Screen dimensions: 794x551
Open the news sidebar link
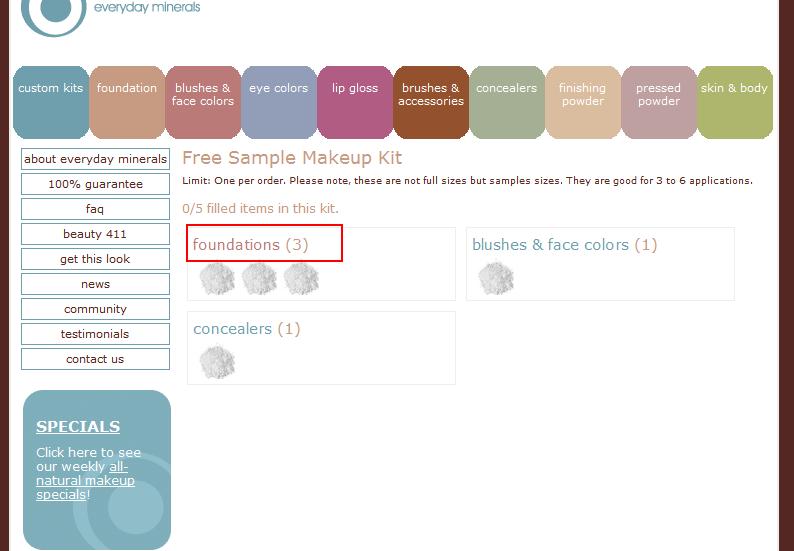click(x=95, y=284)
